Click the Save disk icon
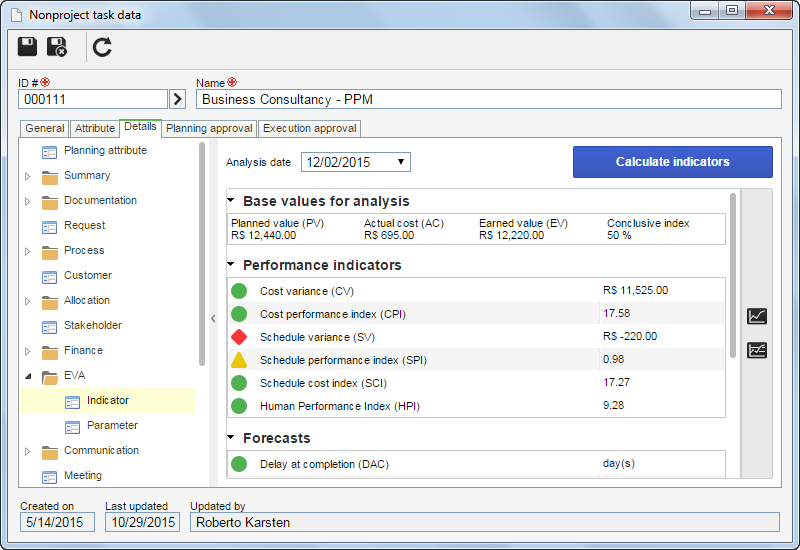 [x=28, y=46]
